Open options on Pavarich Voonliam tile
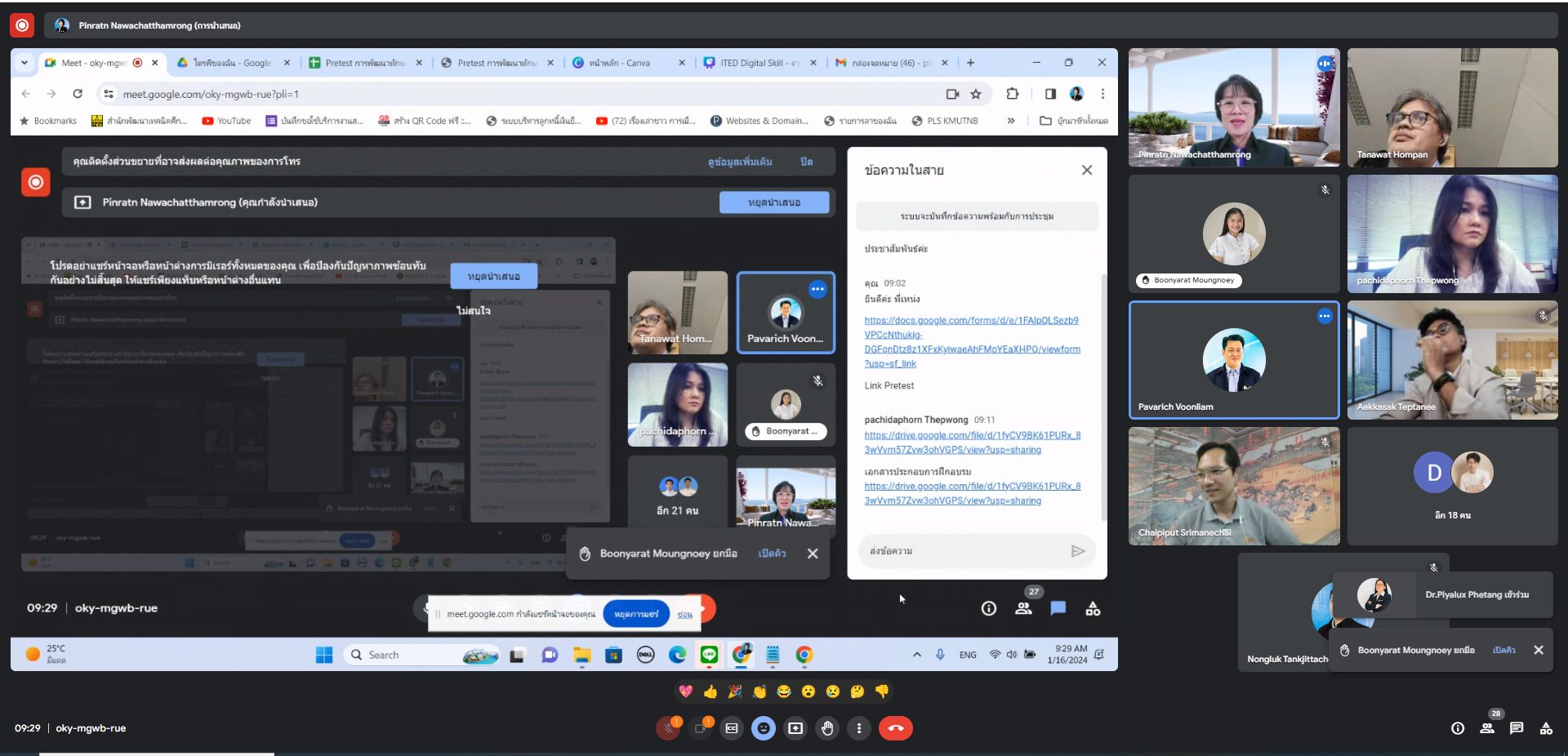Image resolution: width=1568 pixels, height=756 pixels. click(1325, 316)
